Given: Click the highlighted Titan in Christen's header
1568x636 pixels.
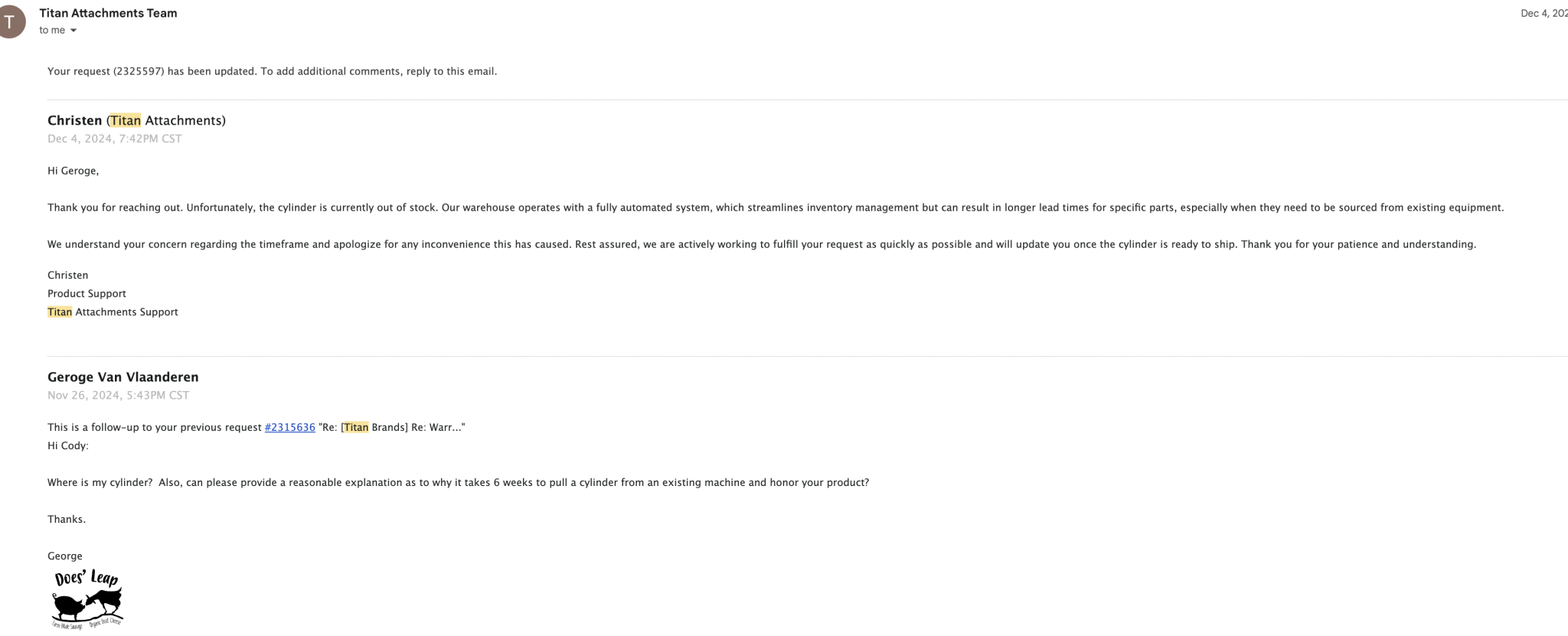Looking at the screenshot, I should pyautogui.click(x=126, y=120).
